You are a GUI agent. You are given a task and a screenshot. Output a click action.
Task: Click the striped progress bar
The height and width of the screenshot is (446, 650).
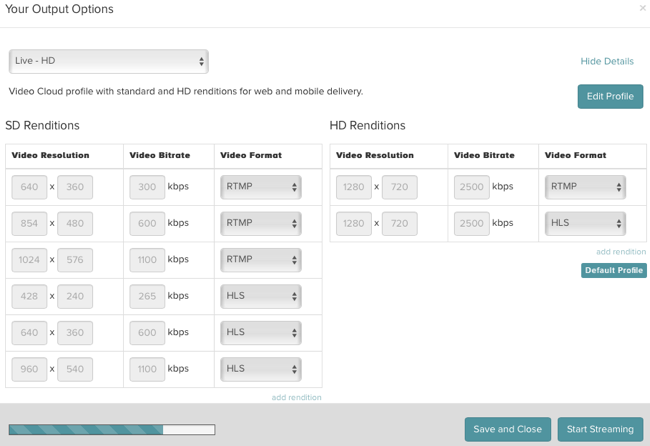[112, 429]
